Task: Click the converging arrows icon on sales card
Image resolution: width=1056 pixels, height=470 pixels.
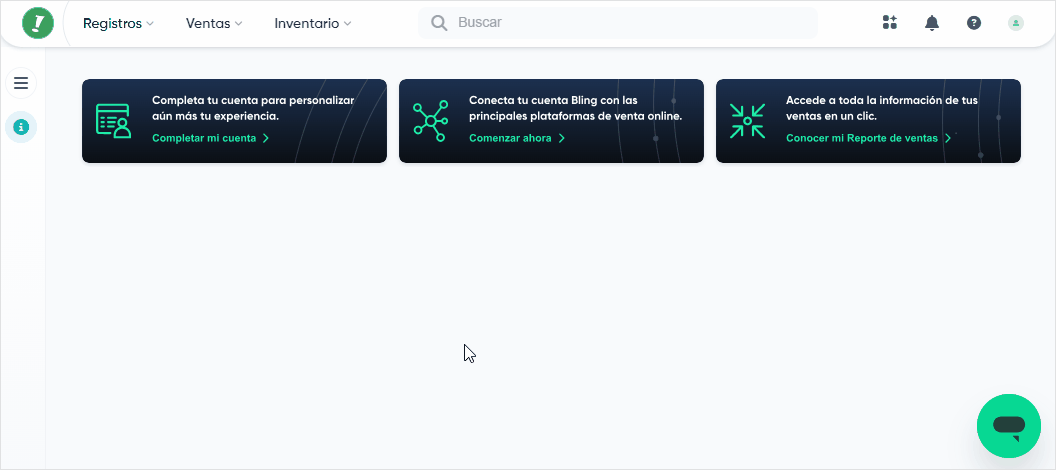Action: (748, 121)
